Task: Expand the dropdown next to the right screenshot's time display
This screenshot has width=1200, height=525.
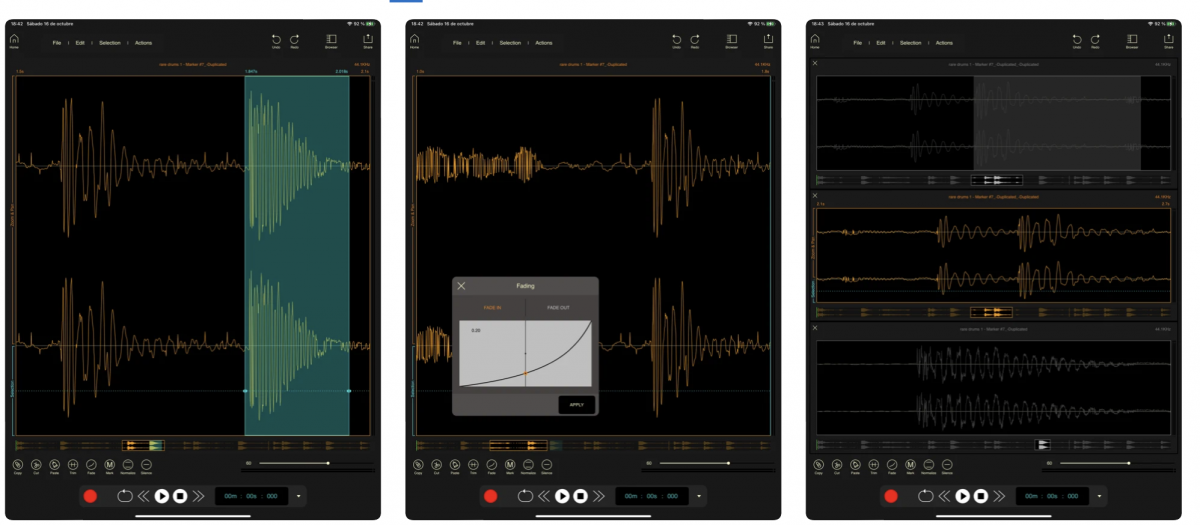Action: [1099, 496]
